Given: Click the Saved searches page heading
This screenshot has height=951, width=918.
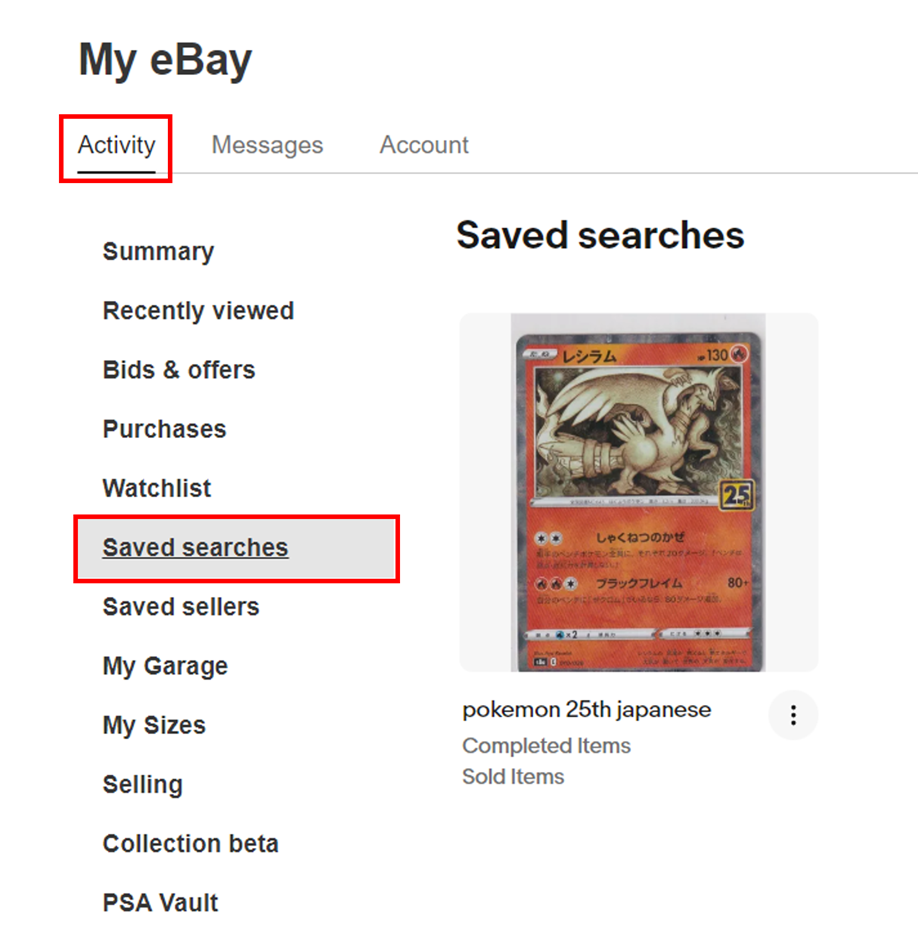Looking at the screenshot, I should click(600, 235).
